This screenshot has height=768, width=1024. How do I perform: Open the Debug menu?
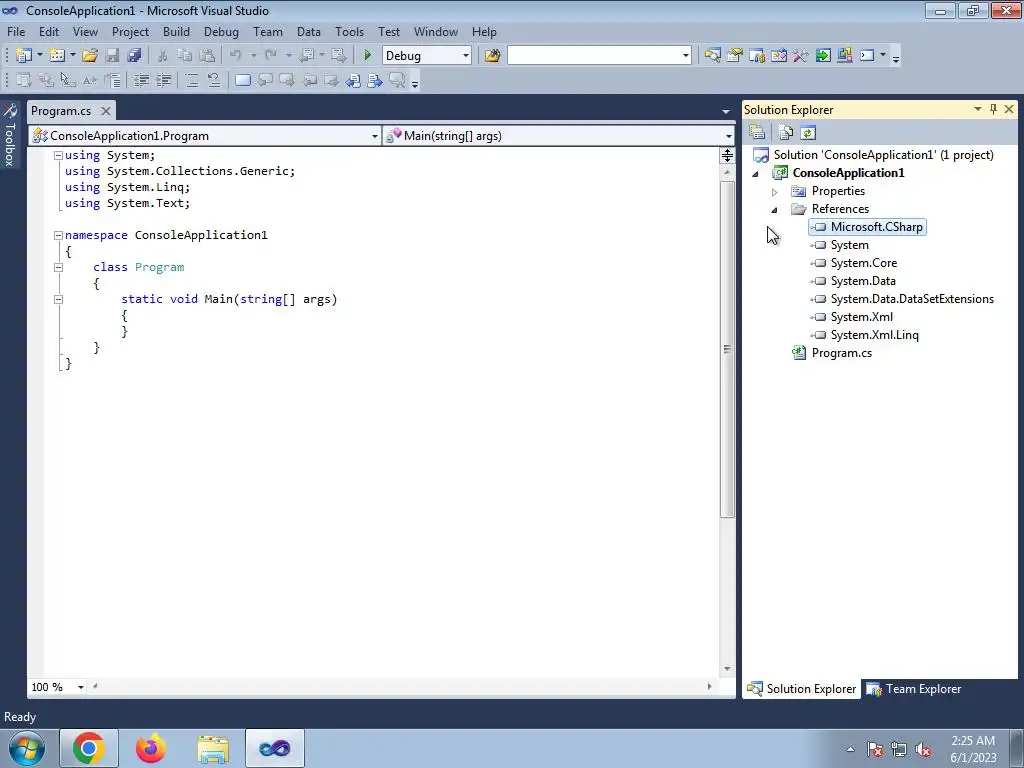[221, 31]
